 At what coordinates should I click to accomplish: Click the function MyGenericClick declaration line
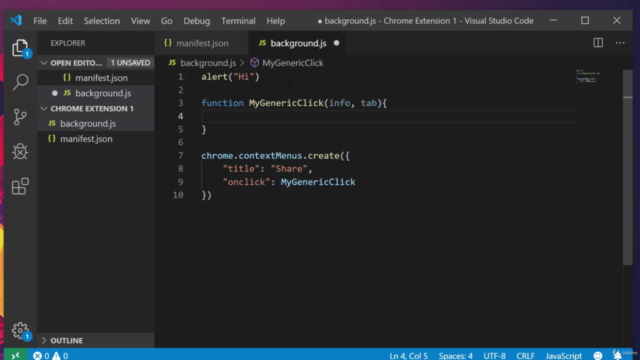(294, 103)
